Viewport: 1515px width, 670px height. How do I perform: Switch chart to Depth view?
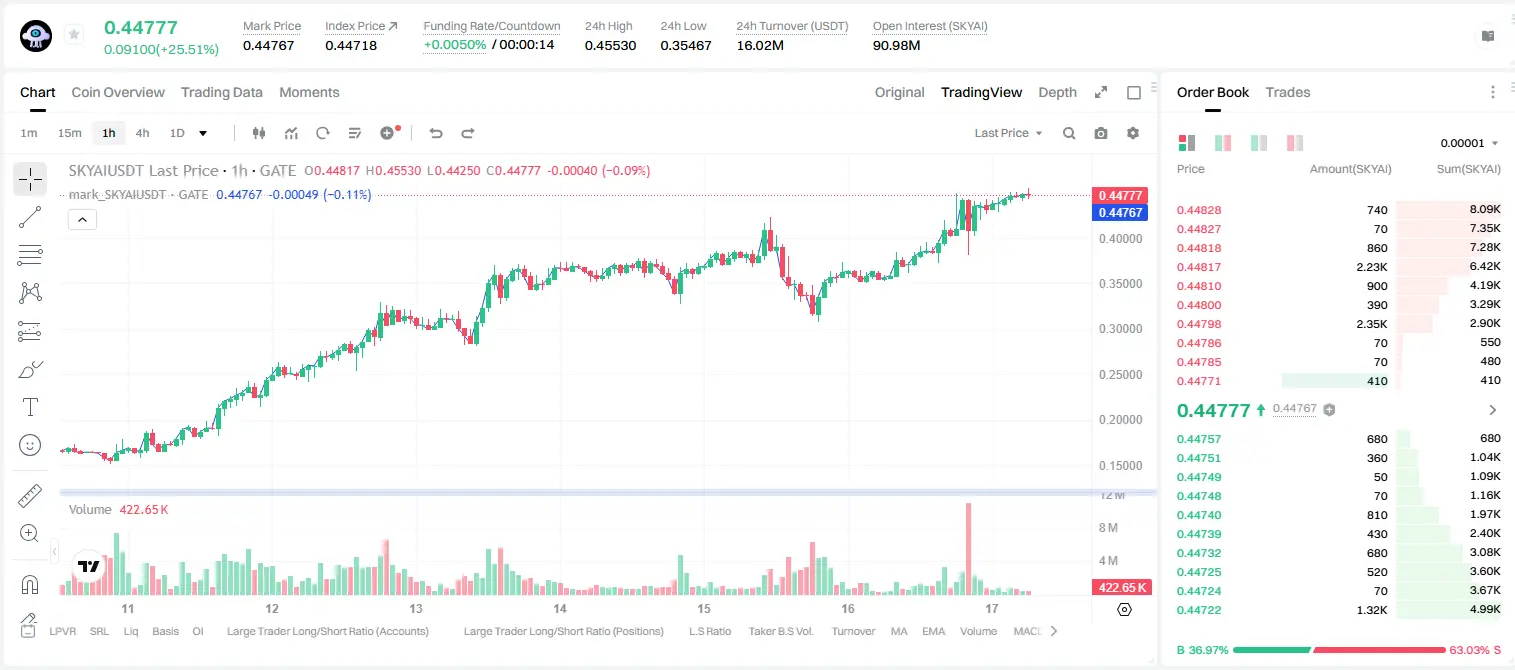tap(1057, 92)
